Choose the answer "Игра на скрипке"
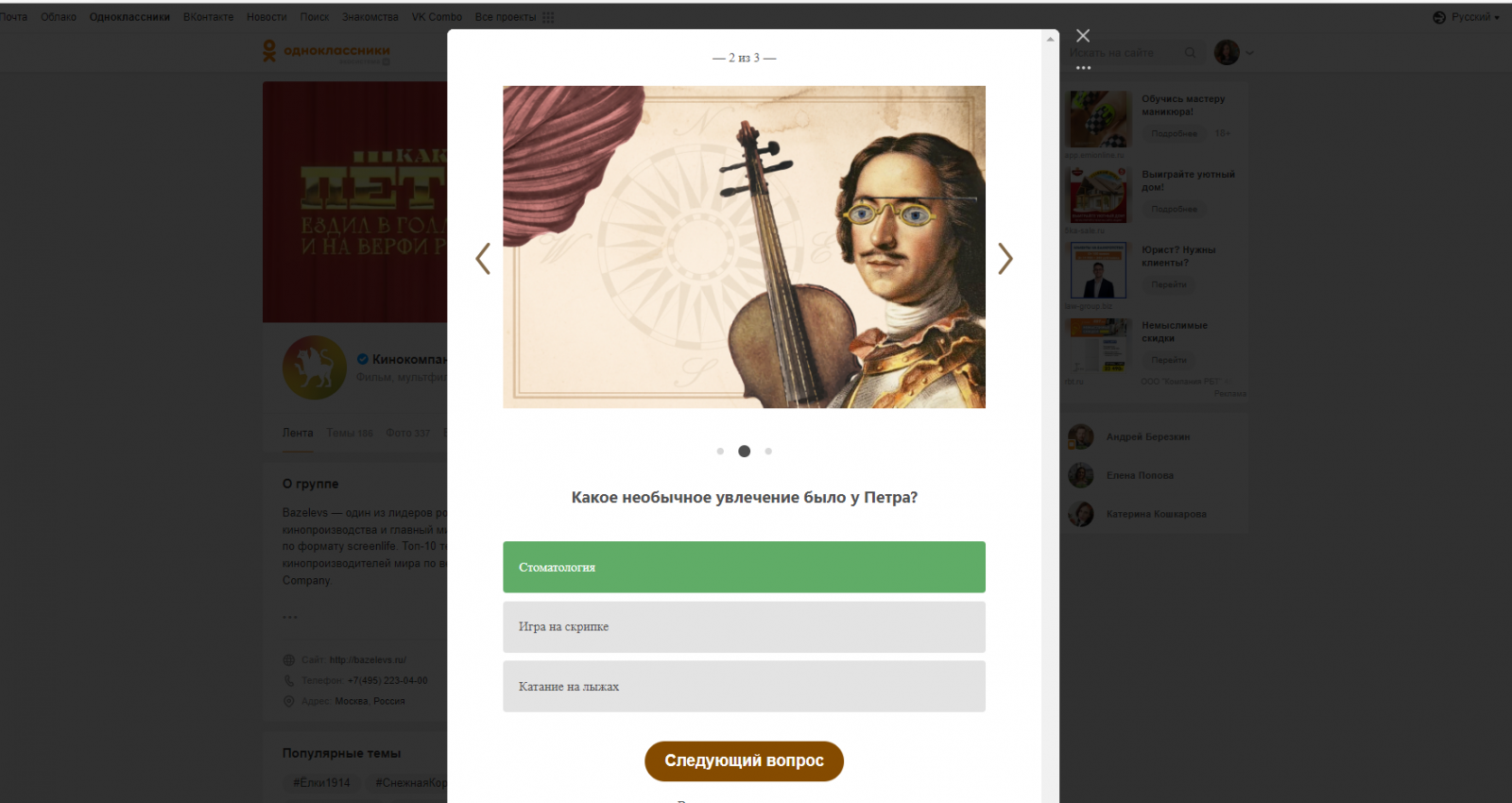 pos(744,627)
